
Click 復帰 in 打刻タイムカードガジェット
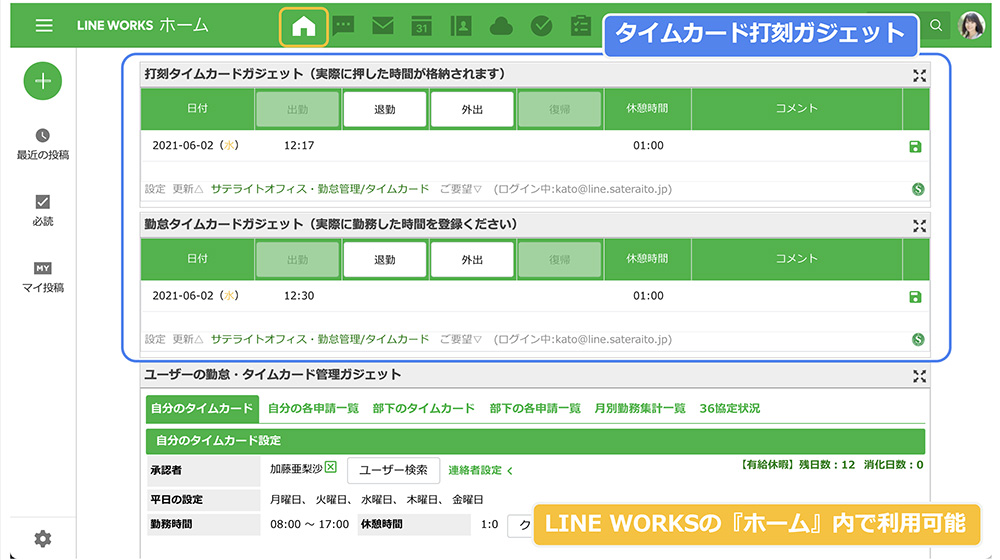[559, 110]
